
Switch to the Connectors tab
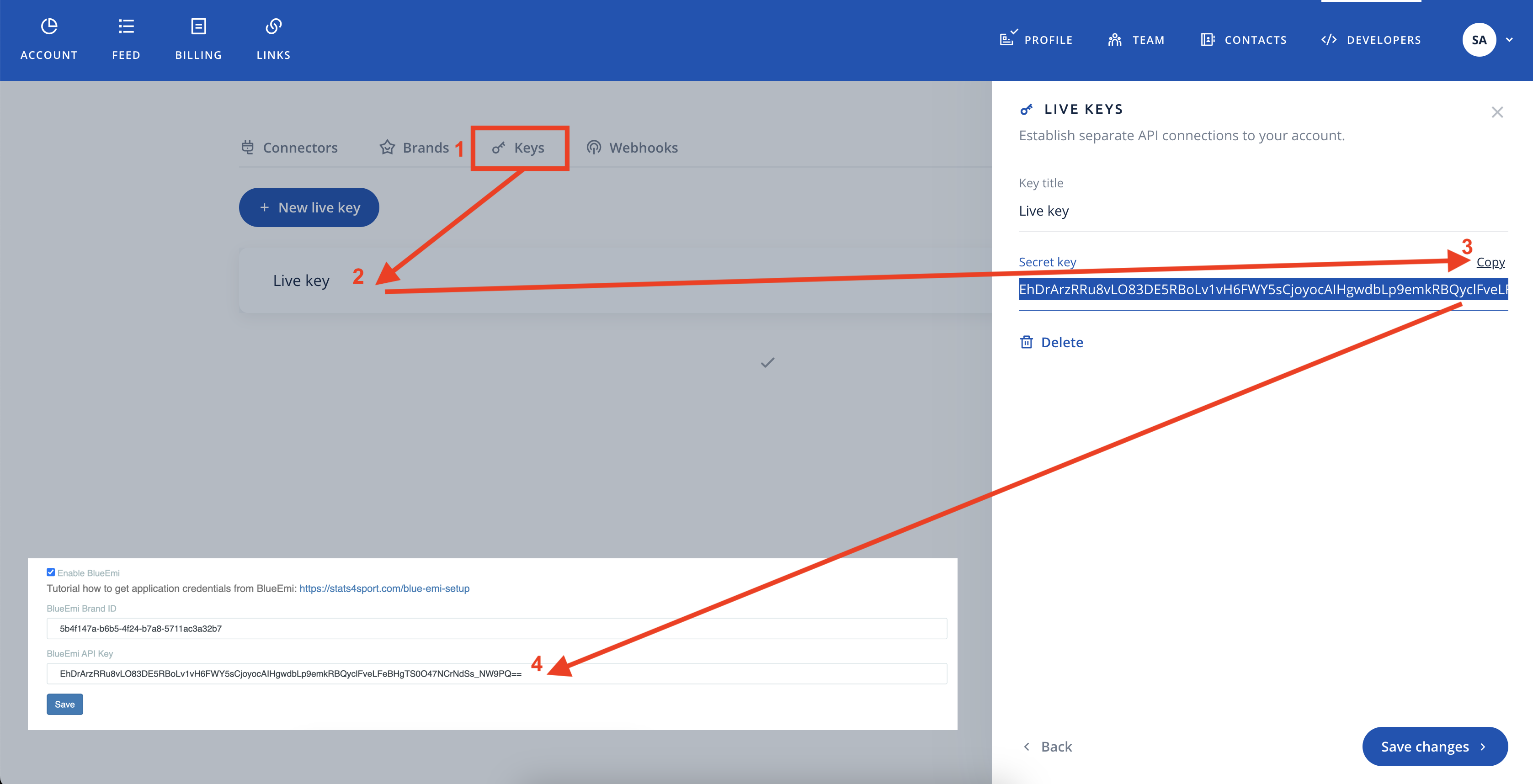point(289,148)
